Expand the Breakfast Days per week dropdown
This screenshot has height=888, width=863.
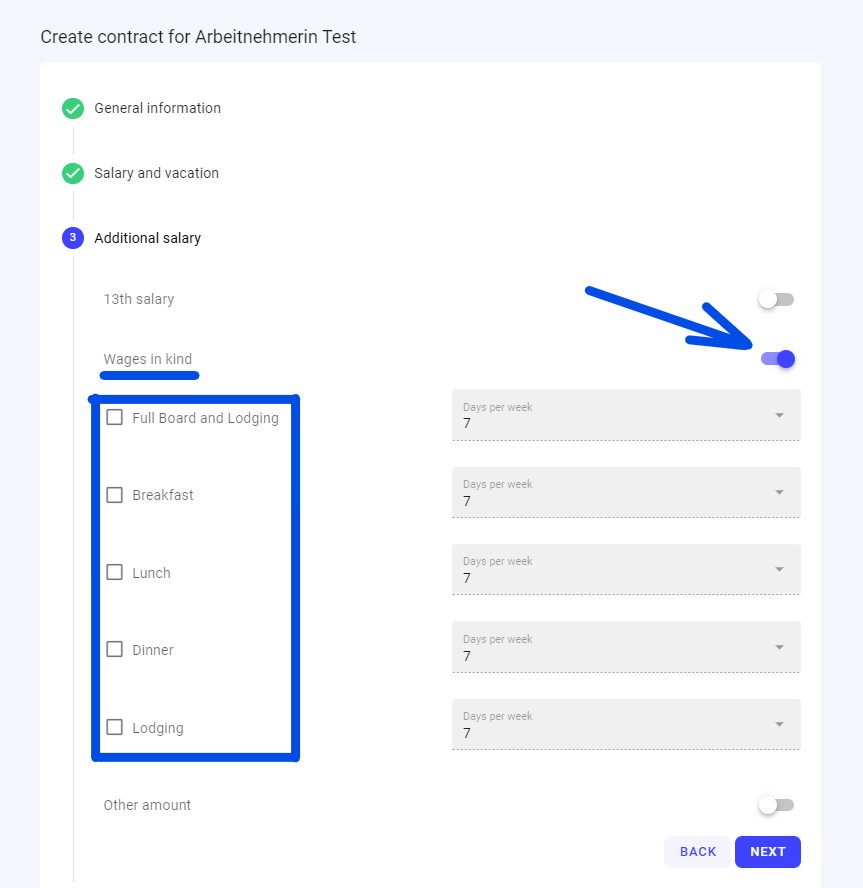(626, 493)
